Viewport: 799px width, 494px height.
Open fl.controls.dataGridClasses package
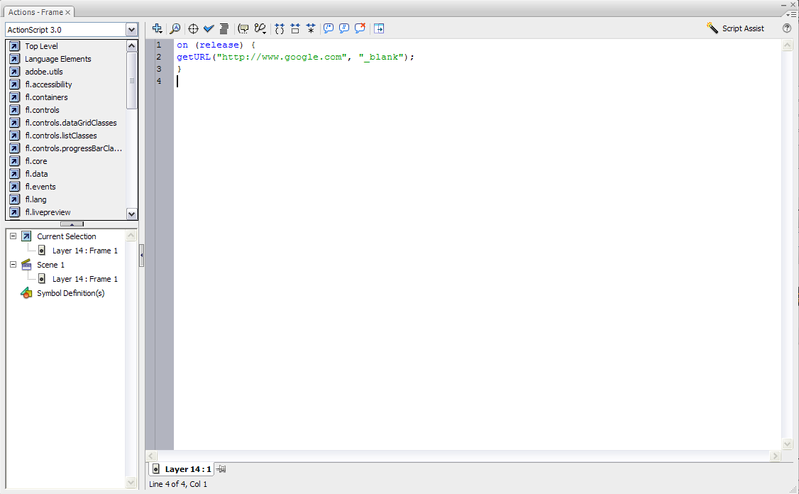tap(70, 122)
